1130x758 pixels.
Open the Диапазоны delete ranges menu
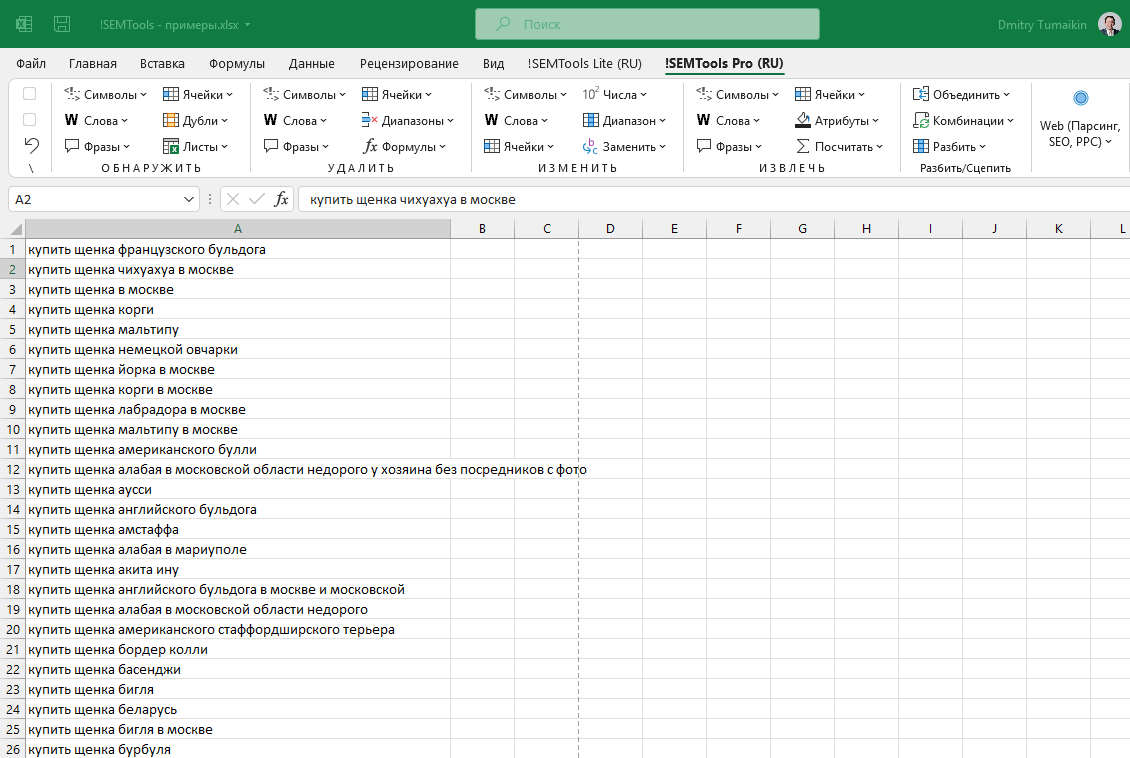click(407, 120)
